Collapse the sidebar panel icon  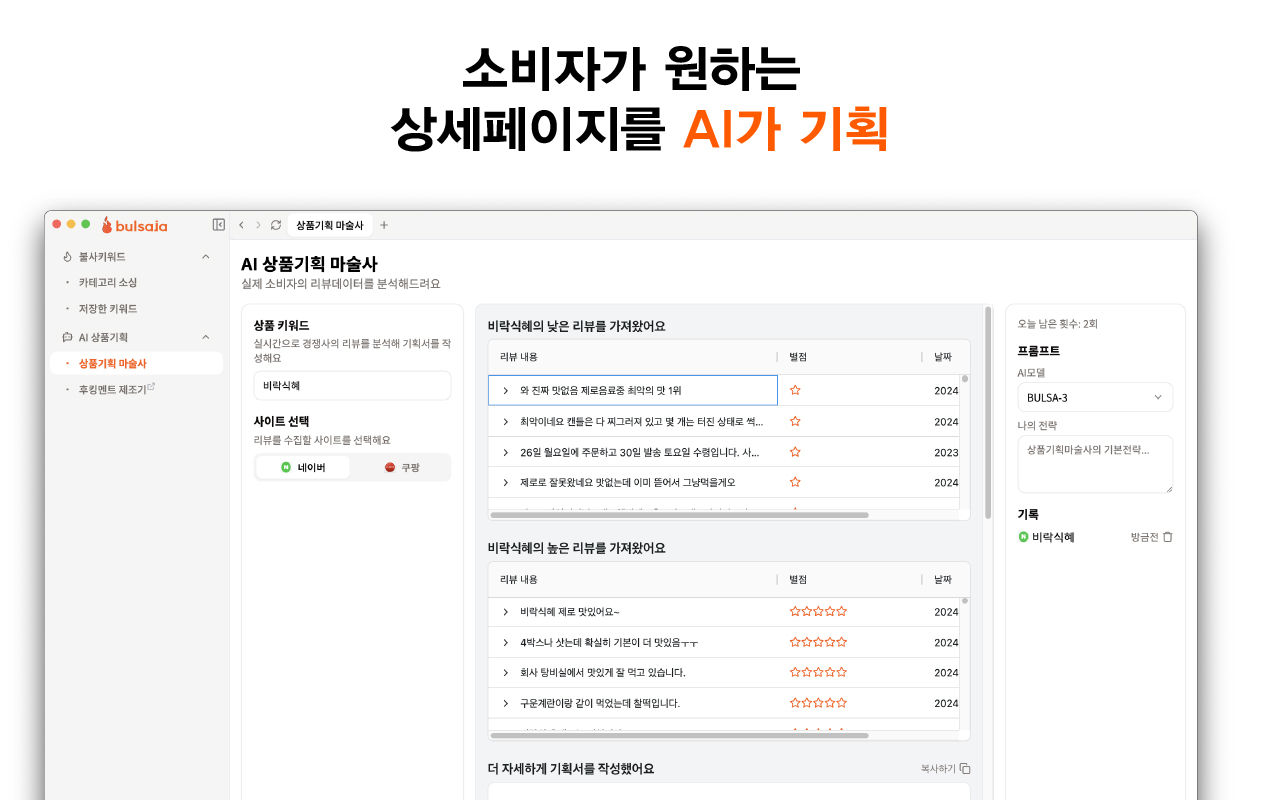[219, 225]
